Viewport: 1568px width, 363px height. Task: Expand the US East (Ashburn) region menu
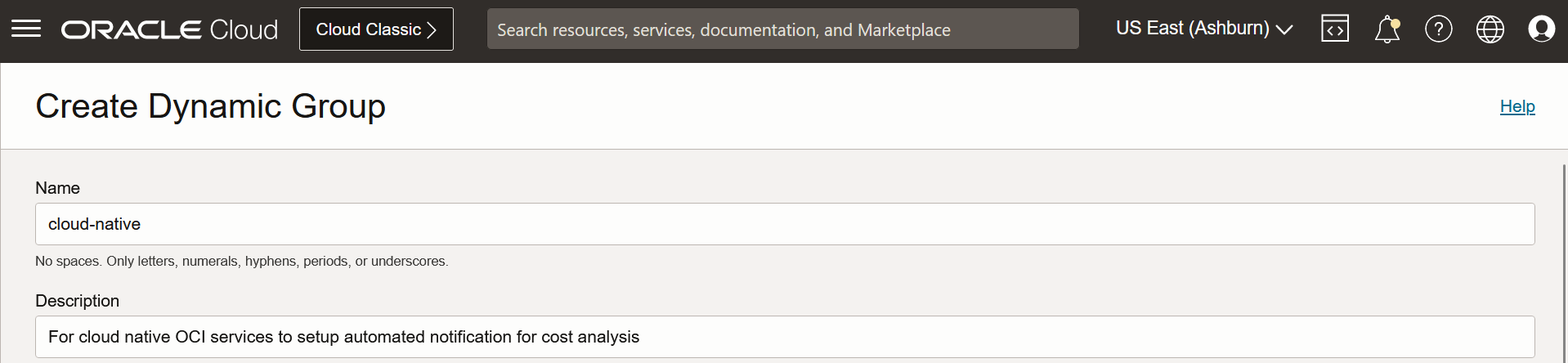(x=1191, y=29)
